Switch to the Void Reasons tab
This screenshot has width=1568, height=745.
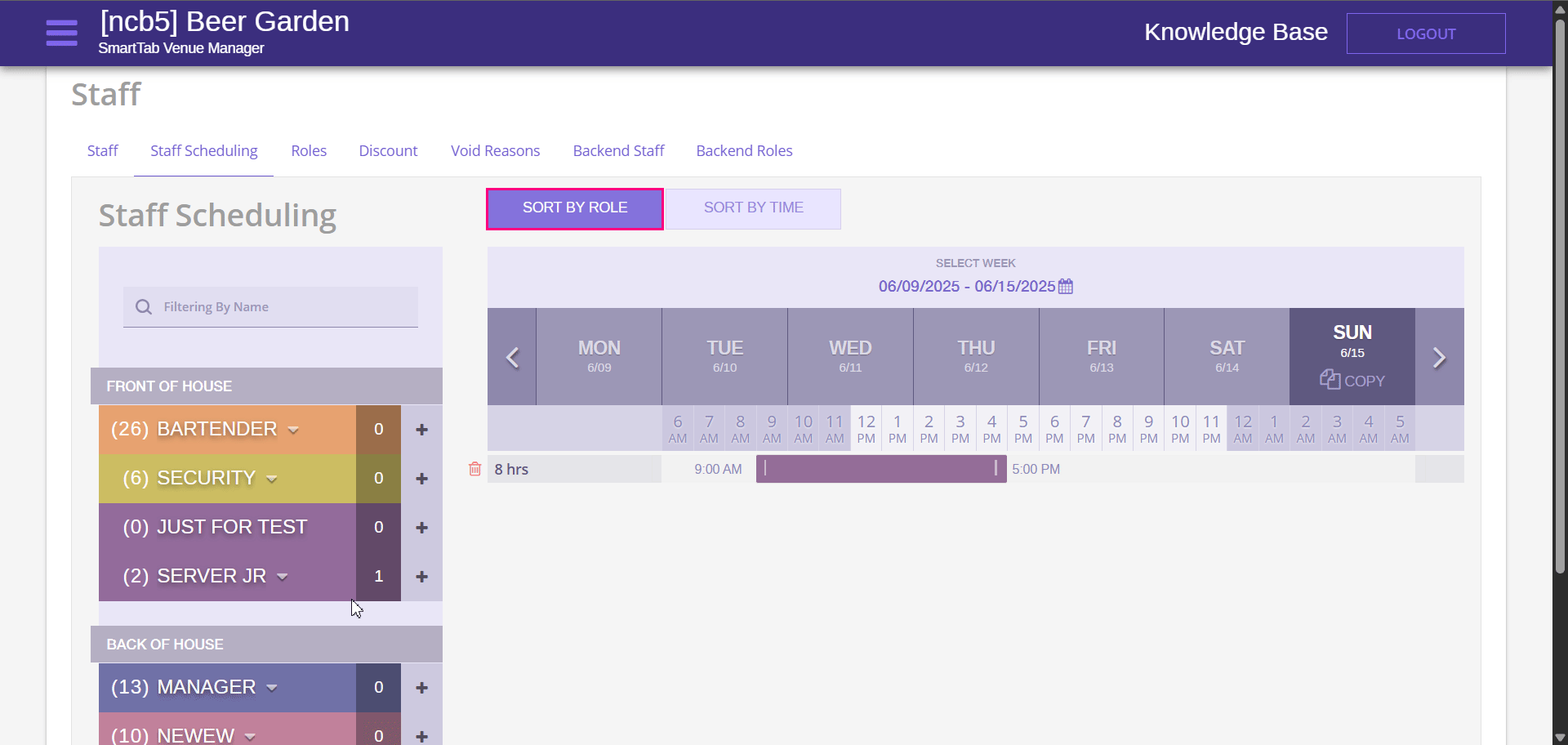tap(495, 151)
